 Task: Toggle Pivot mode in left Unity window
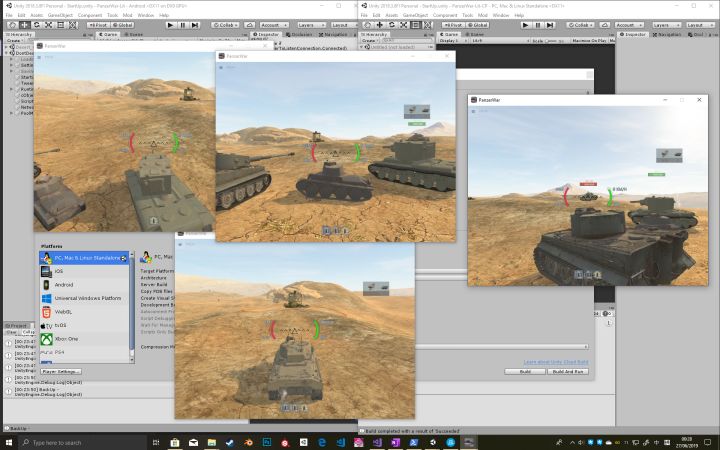[x=98, y=25]
